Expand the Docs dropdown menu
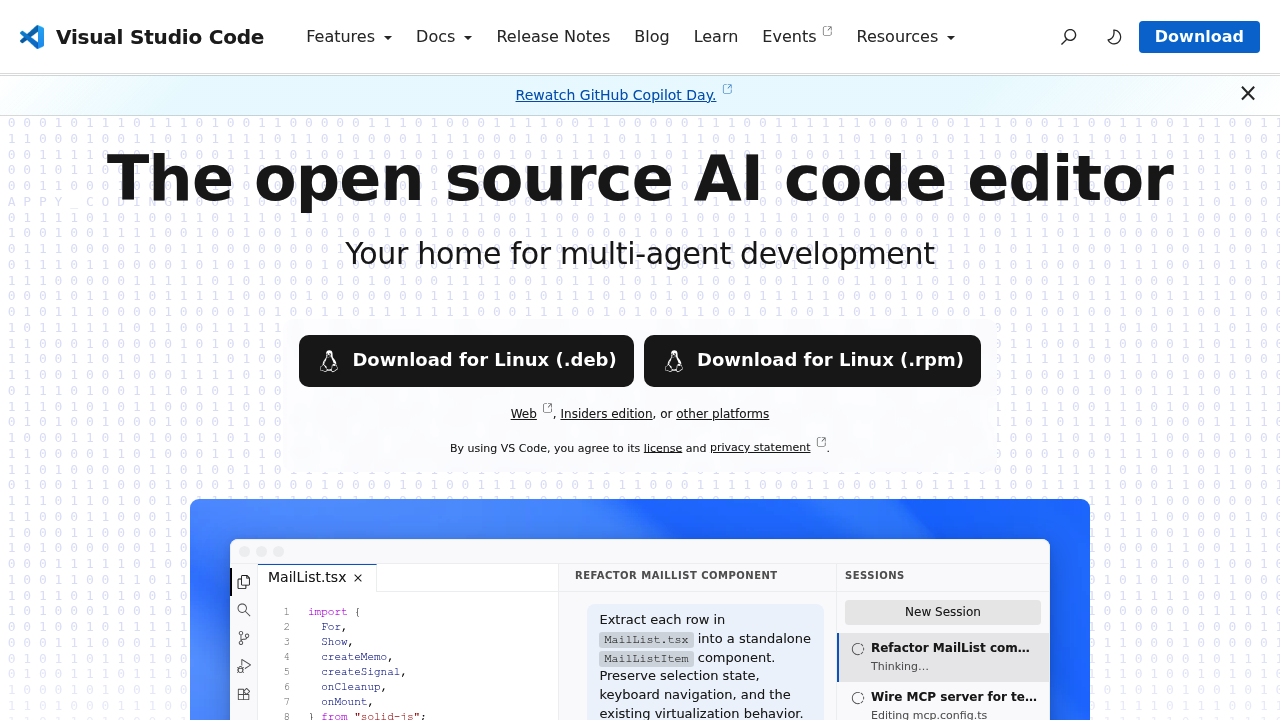 tap(444, 37)
